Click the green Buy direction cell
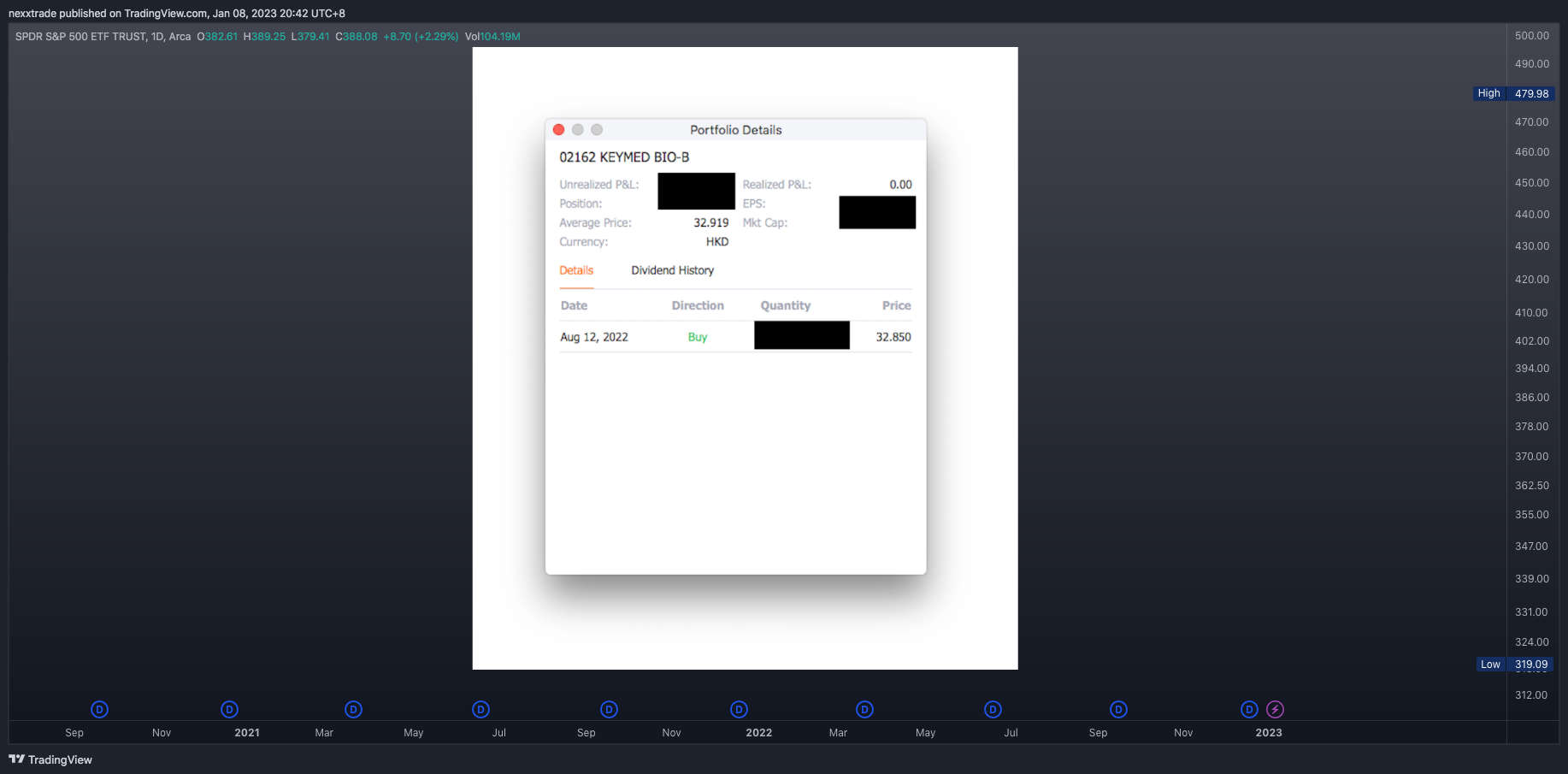Viewport: 1568px width, 774px height. pos(698,337)
